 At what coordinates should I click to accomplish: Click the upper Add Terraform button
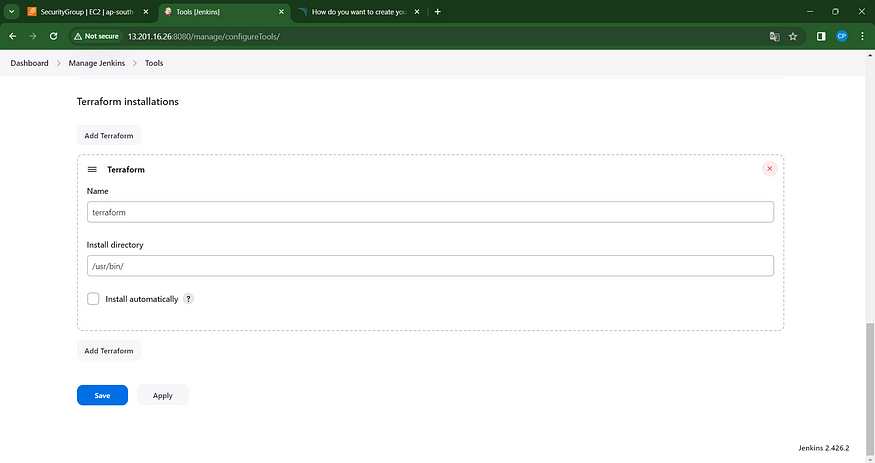coord(109,136)
